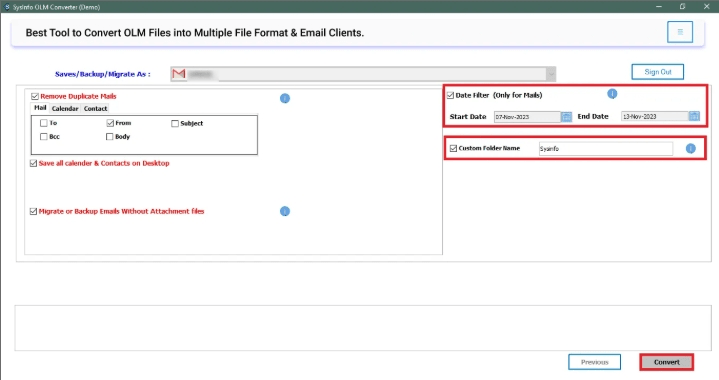The image size is (719, 380).
Task: Click SysInfo app icon in title bar
Action: coord(6,7)
